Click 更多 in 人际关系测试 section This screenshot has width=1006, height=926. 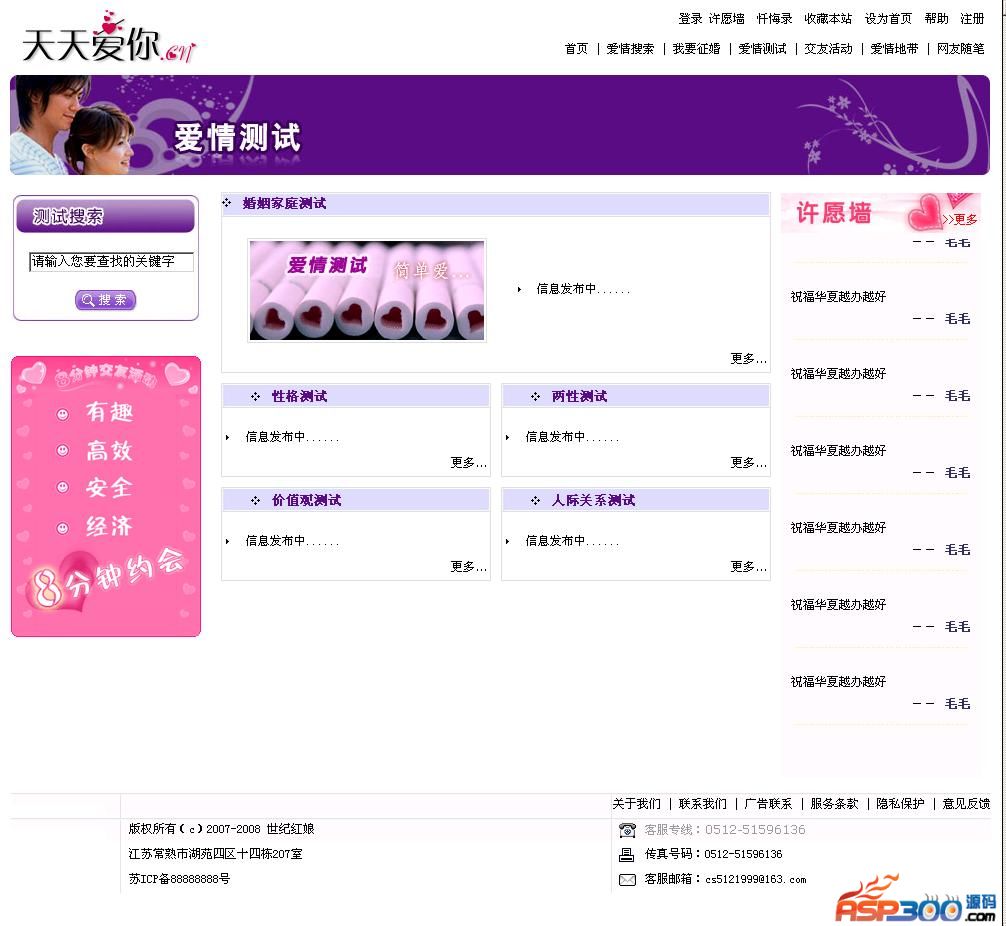(748, 567)
